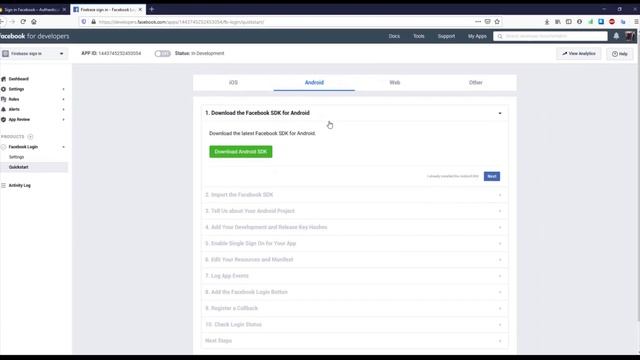
Task: Switch to the iOS platform tab
Action: click(233, 82)
